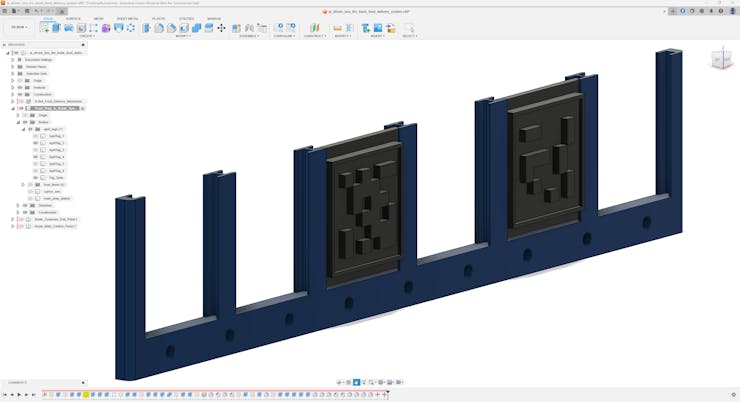Screen dimensions: 740x402
Task: Expand the Document Settings tree node
Action: coord(13,59)
